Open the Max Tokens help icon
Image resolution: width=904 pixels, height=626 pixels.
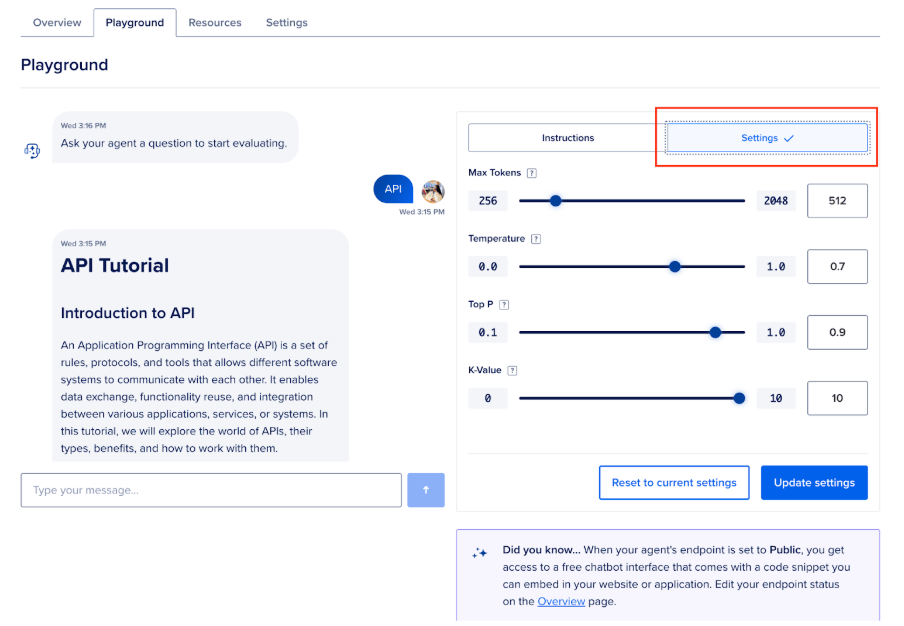click(x=532, y=173)
